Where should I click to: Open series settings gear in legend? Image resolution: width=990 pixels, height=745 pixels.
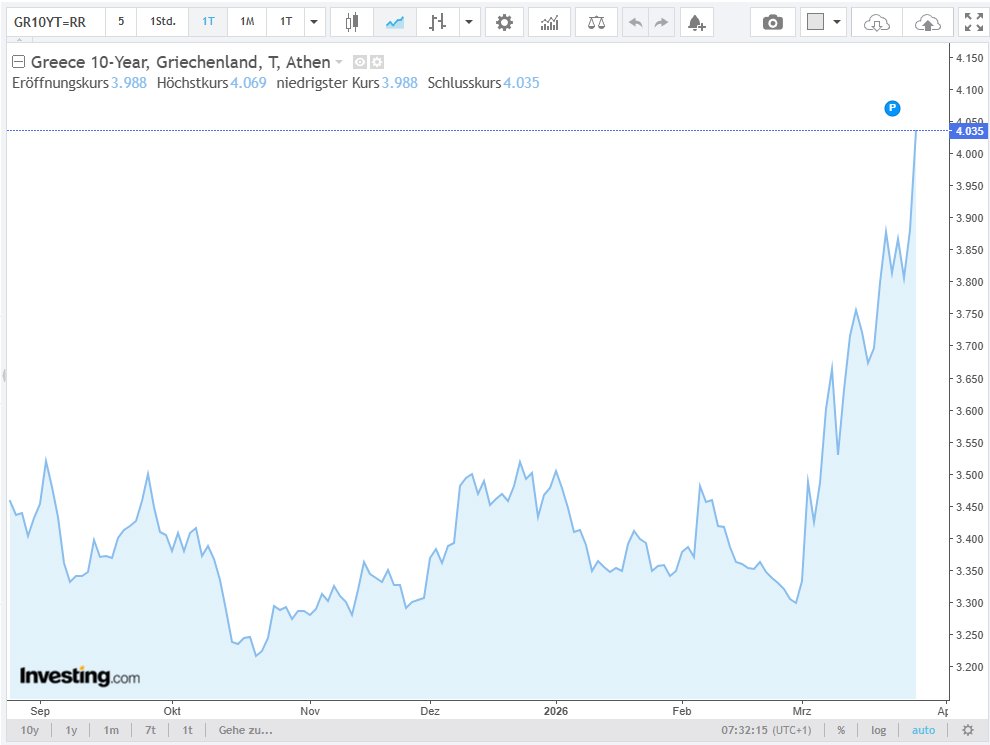(x=377, y=62)
